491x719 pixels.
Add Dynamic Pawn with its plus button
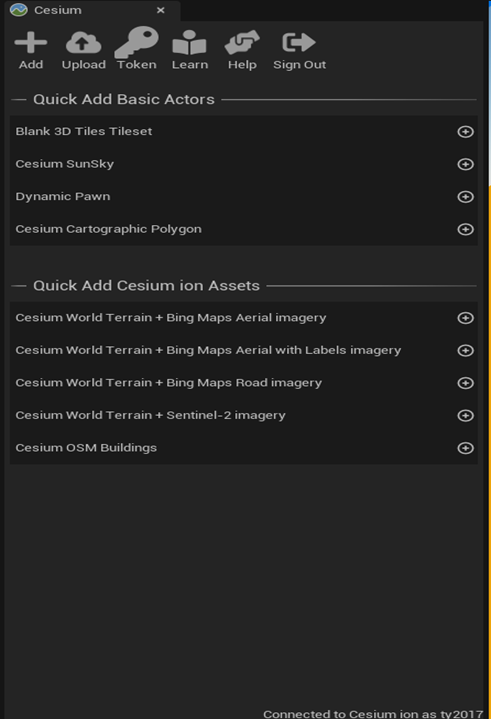pyautogui.click(x=465, y=197)
